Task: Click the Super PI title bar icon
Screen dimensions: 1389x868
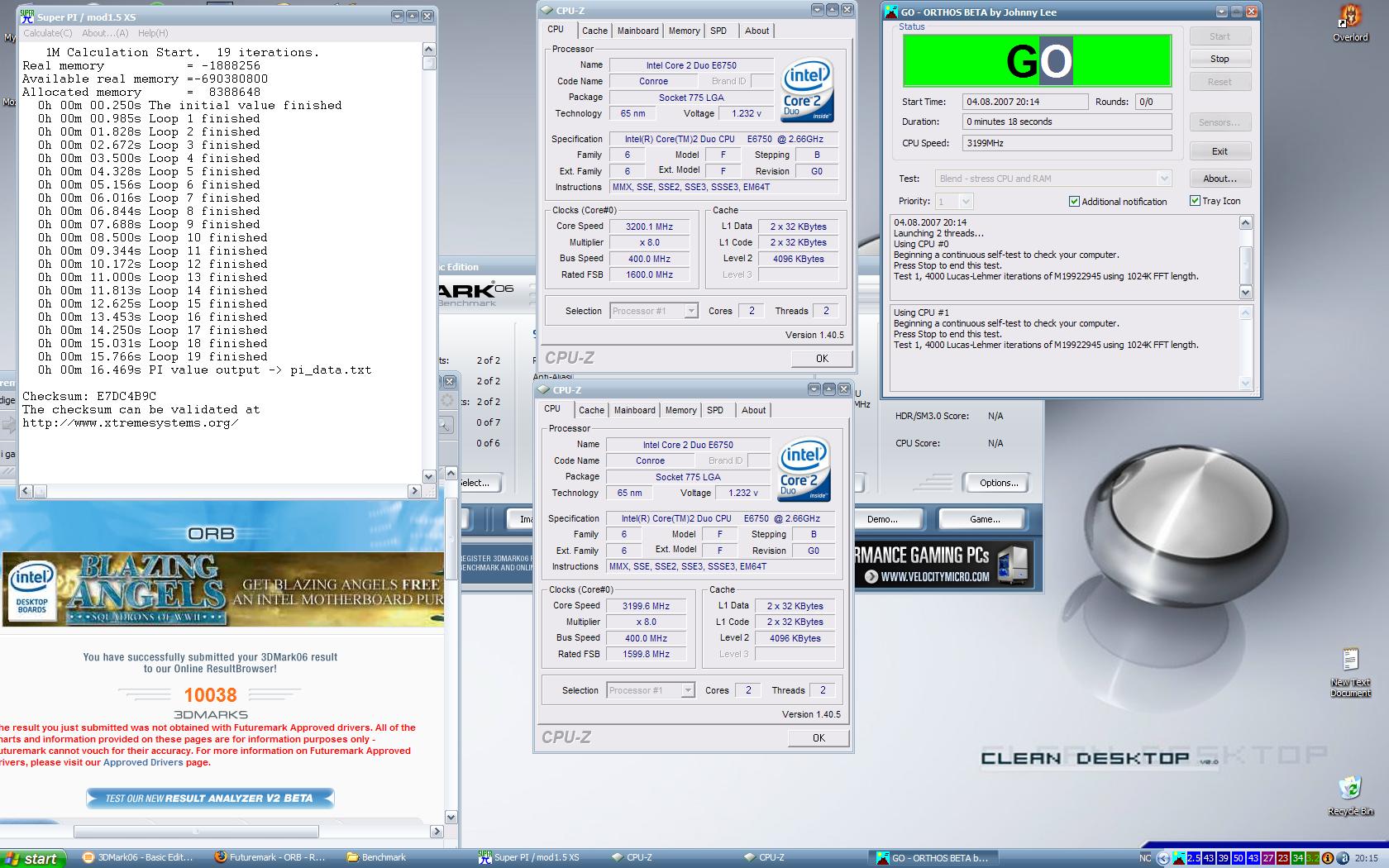Action: coord(27,17)
